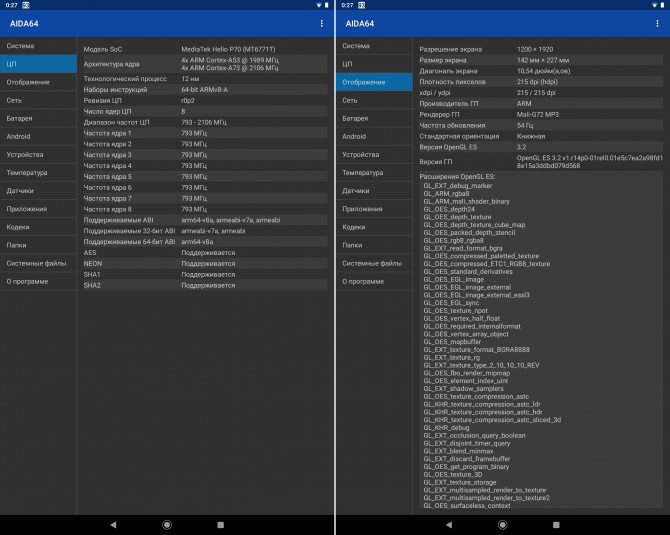The height and width of the screenshot is (535, 670).
Task: Tap the Число ядер ЦП row
Action: pos(205,112)
